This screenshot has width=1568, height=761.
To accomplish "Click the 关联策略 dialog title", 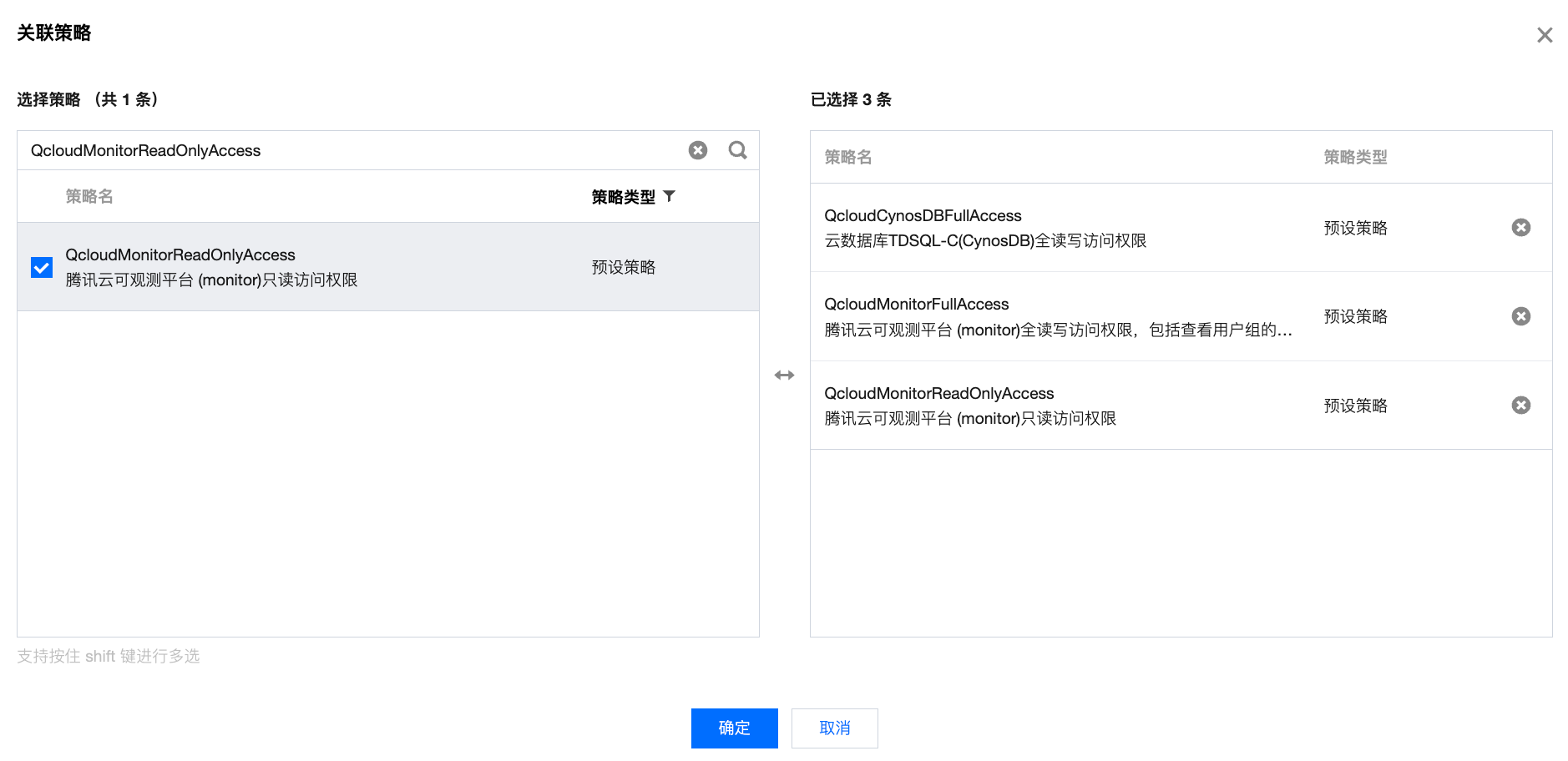I will tap(54, 33).
